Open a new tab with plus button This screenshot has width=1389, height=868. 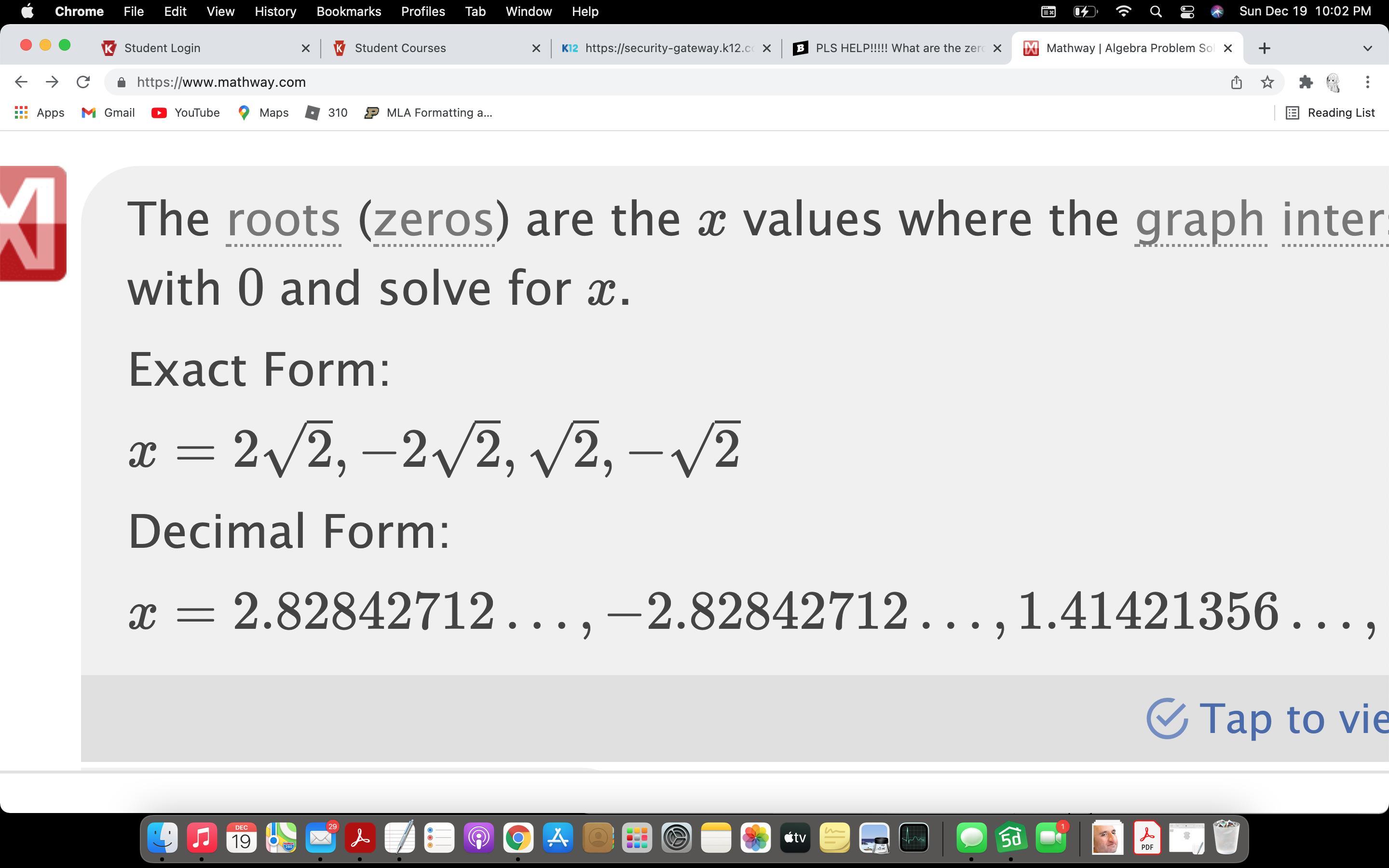(1264, 48)
